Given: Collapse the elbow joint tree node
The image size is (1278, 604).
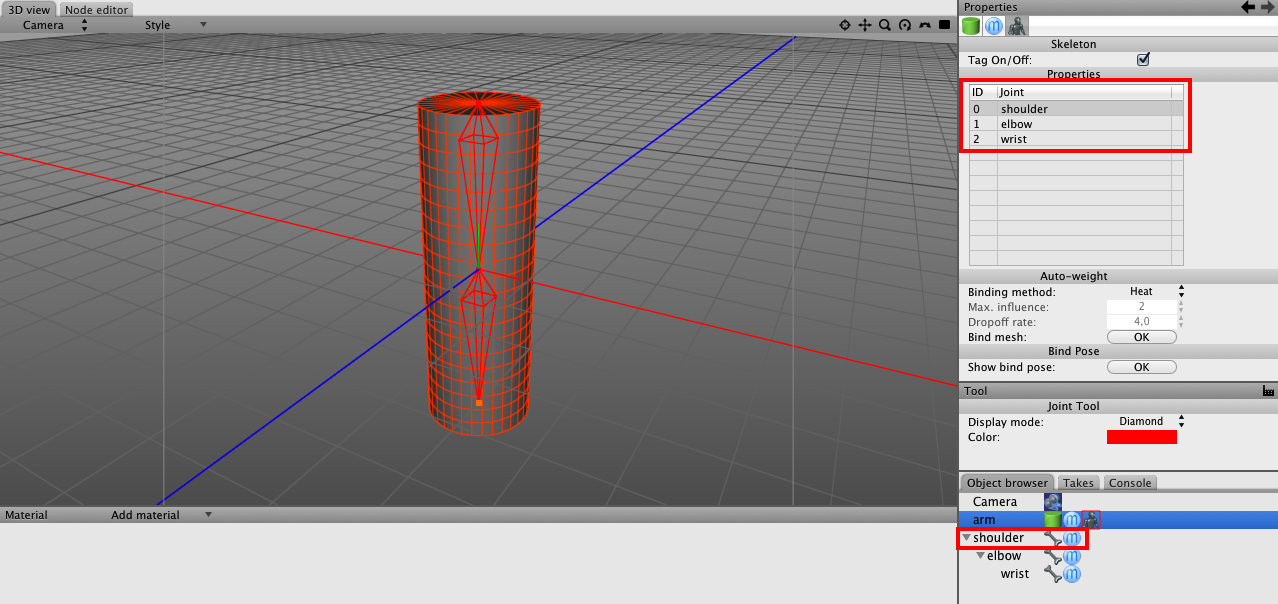Looking at the screenshot, I should coord(981,556).
